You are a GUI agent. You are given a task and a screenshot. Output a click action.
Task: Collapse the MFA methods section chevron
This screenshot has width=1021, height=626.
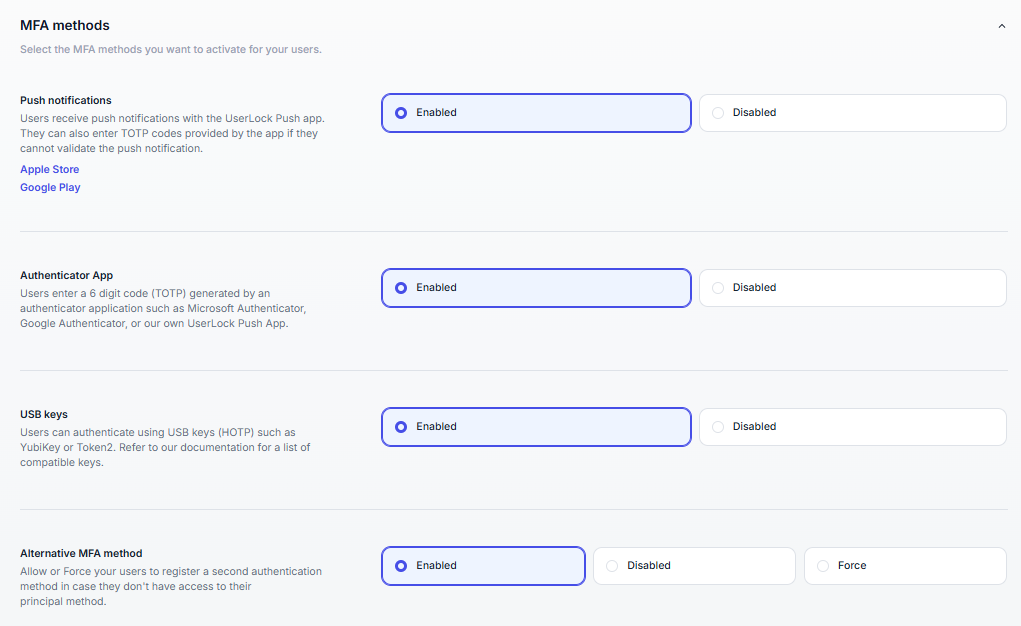click(1001, 26)
